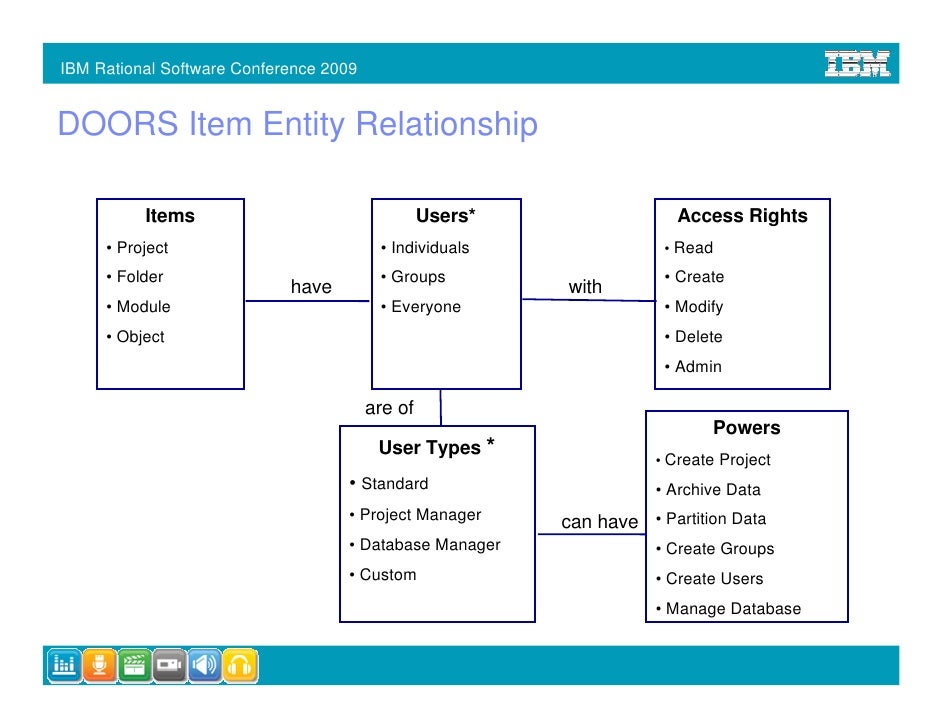Click 'Custom' under User Types
The height and width of the screenshot is (728, 942).
(x=388, y=575)
